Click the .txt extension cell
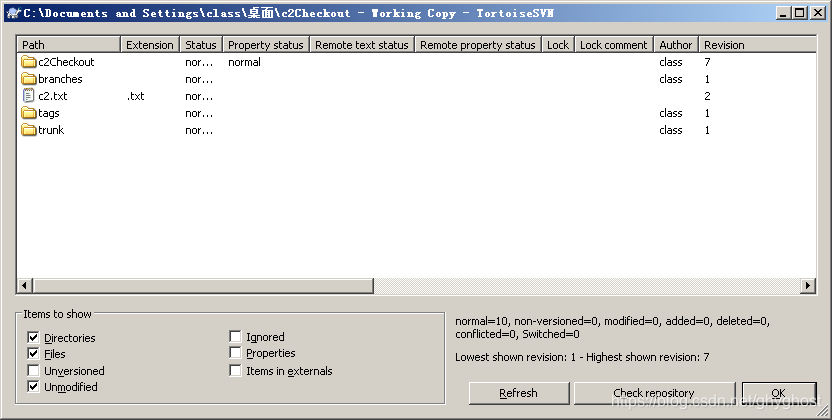Viewport: 832px width, 420px height. [136, 96]
